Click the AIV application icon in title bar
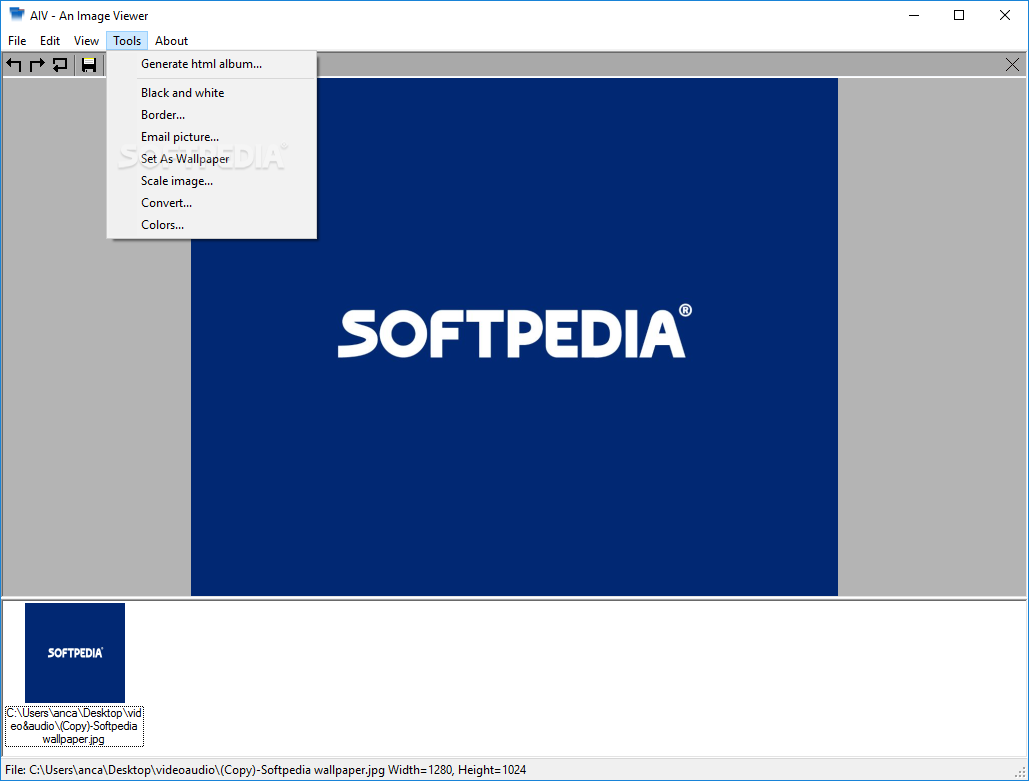Viewport: 1029px width, 781px height. click(17, 14)
